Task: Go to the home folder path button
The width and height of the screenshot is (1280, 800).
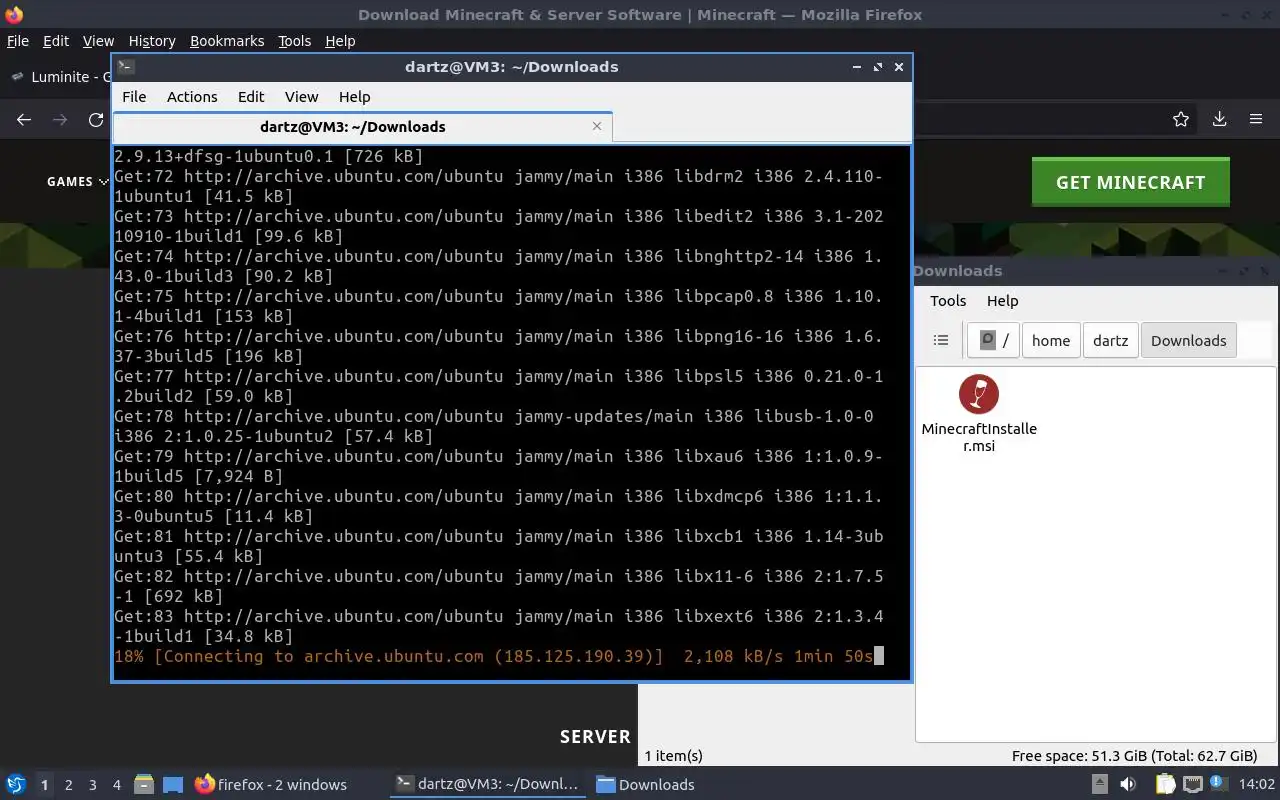Action: coord(1051,340)
